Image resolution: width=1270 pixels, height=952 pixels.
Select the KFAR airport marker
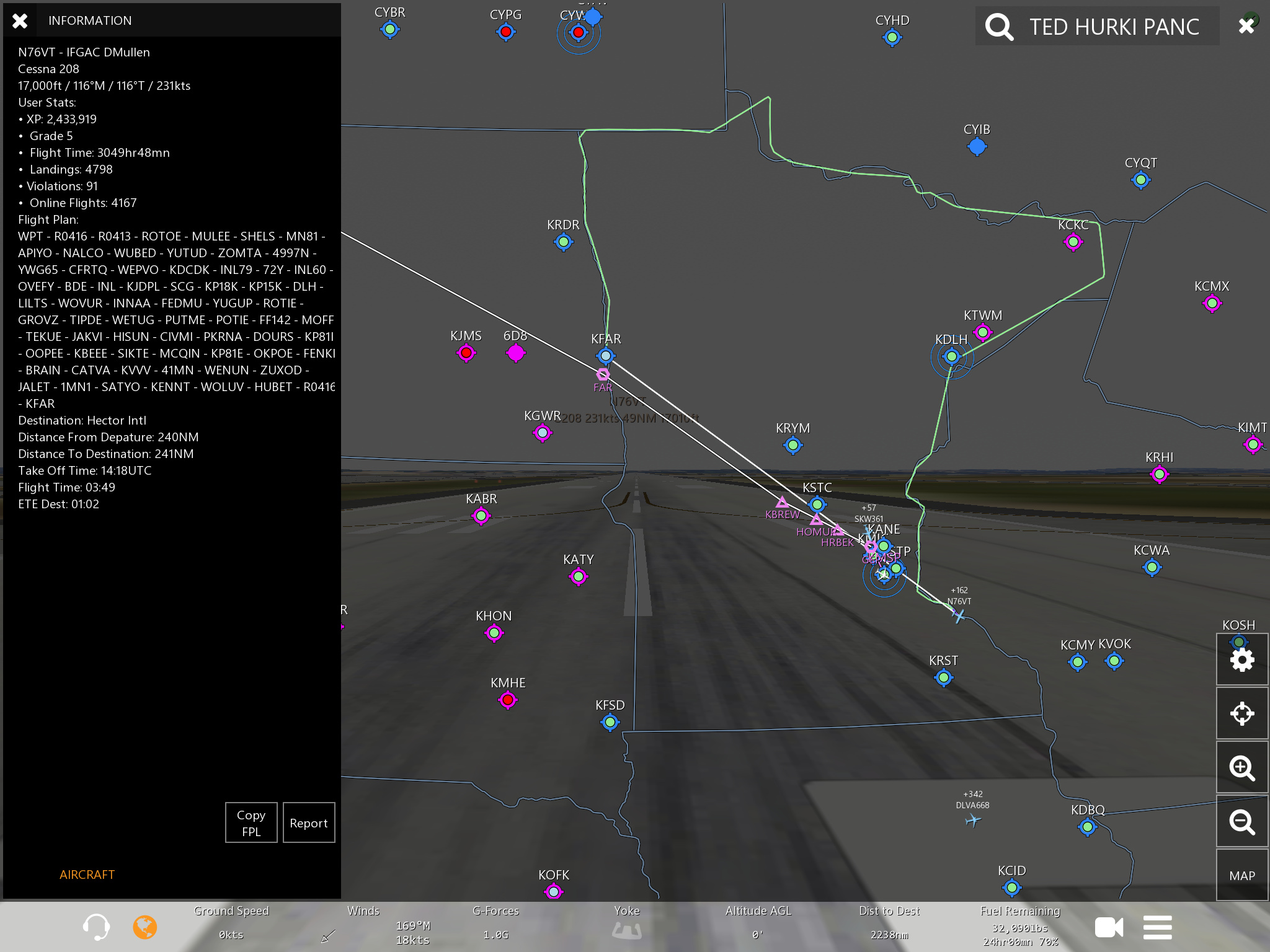(605, 356)
